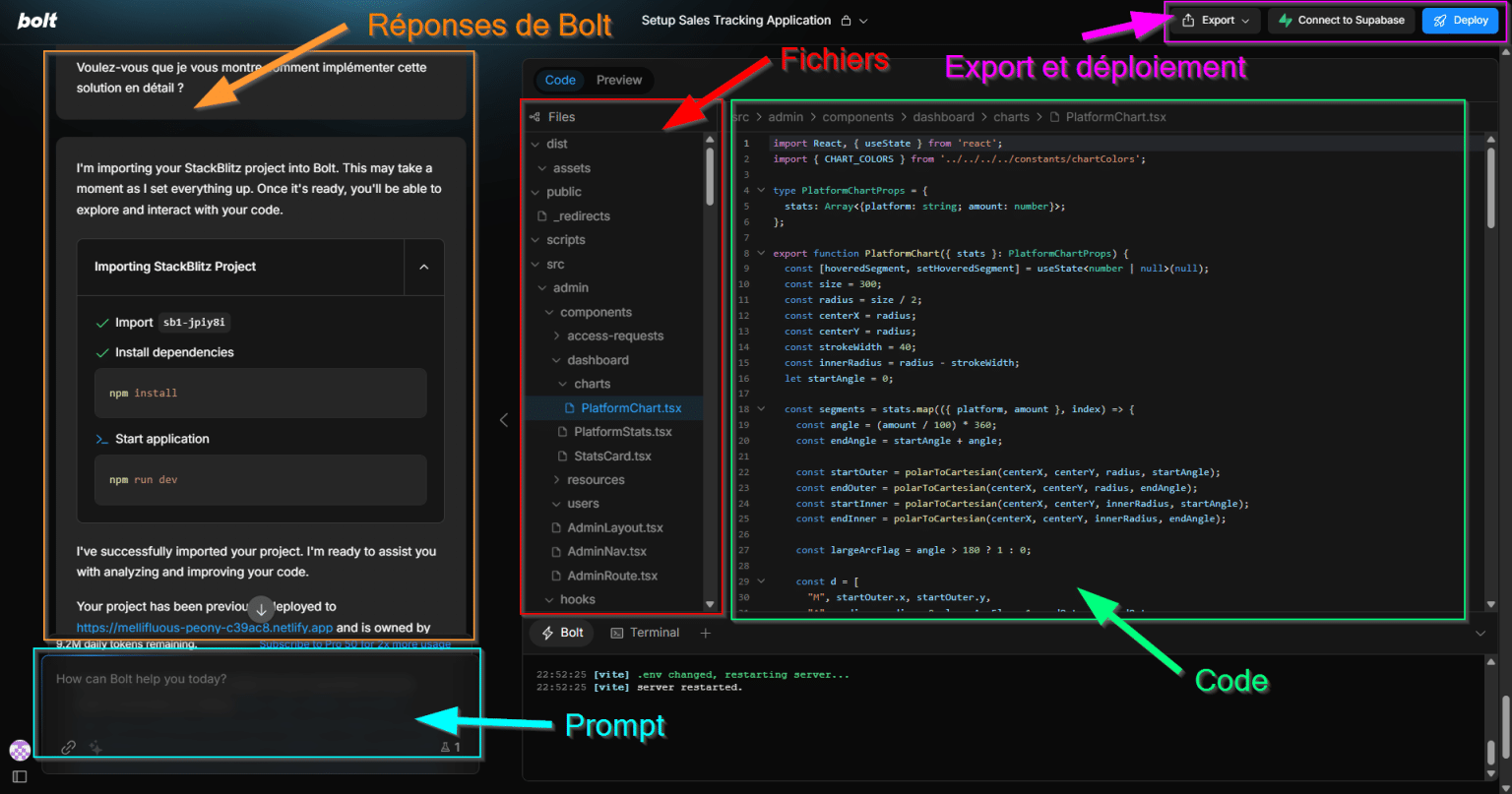Click the Bolt logo
This screenshot has height=794, width=1512.
click(x=37, y=20)
